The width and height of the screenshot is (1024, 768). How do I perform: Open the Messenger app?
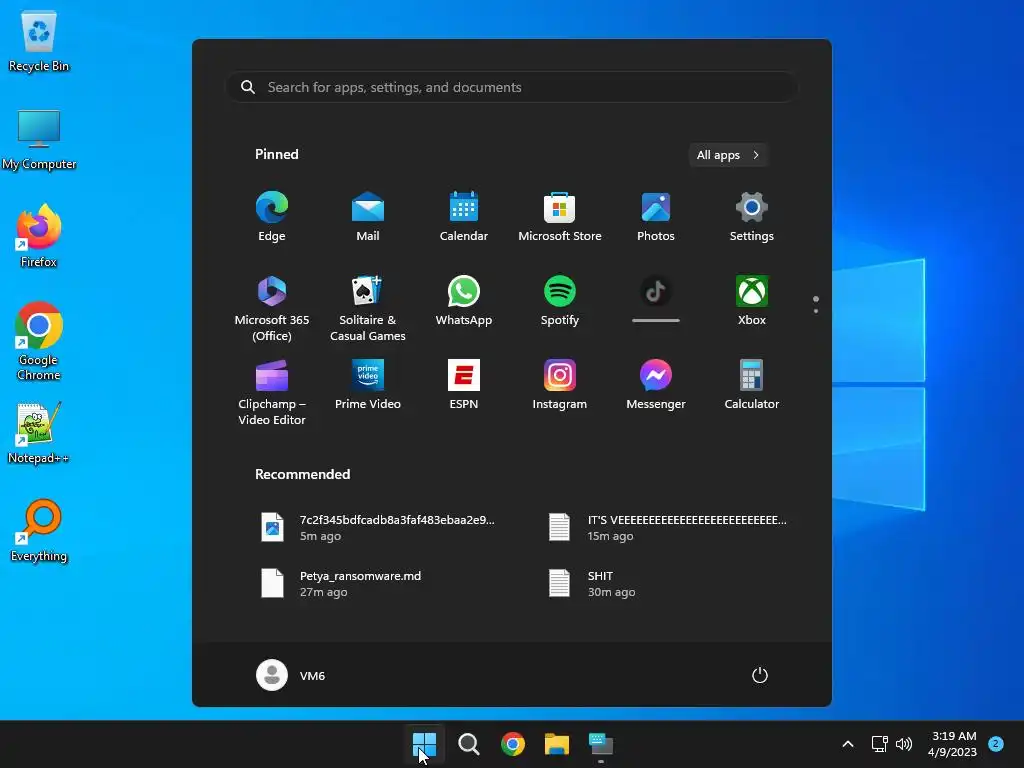(656, 385)
